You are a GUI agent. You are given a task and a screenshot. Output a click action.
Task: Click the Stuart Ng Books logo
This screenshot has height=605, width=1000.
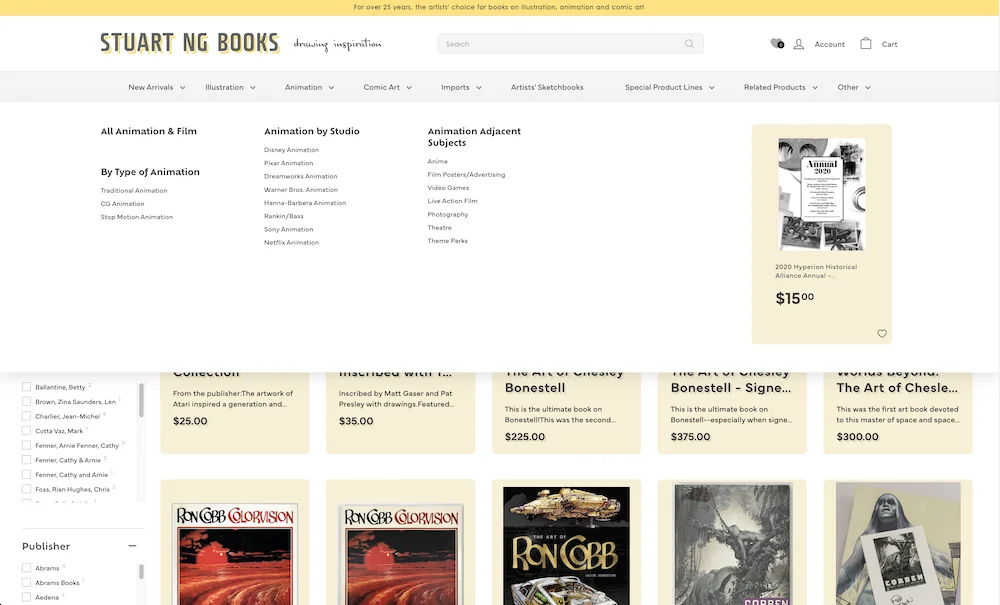coord(190,43)
